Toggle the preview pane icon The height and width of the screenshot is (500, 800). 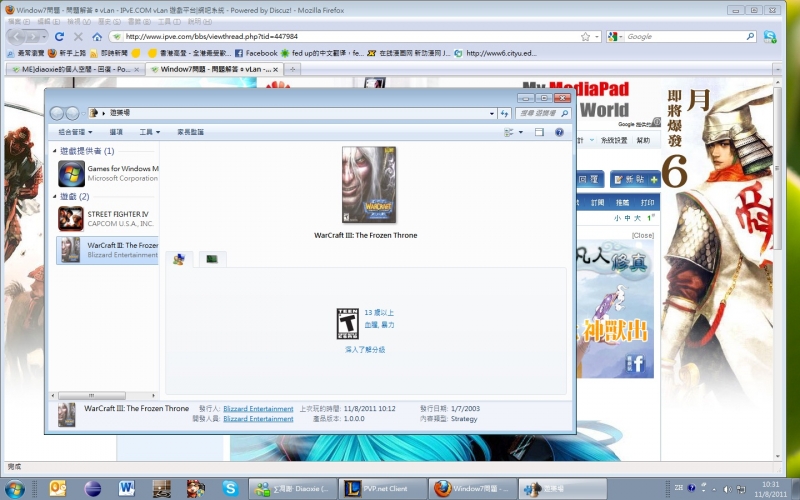[x=539, y=132]
